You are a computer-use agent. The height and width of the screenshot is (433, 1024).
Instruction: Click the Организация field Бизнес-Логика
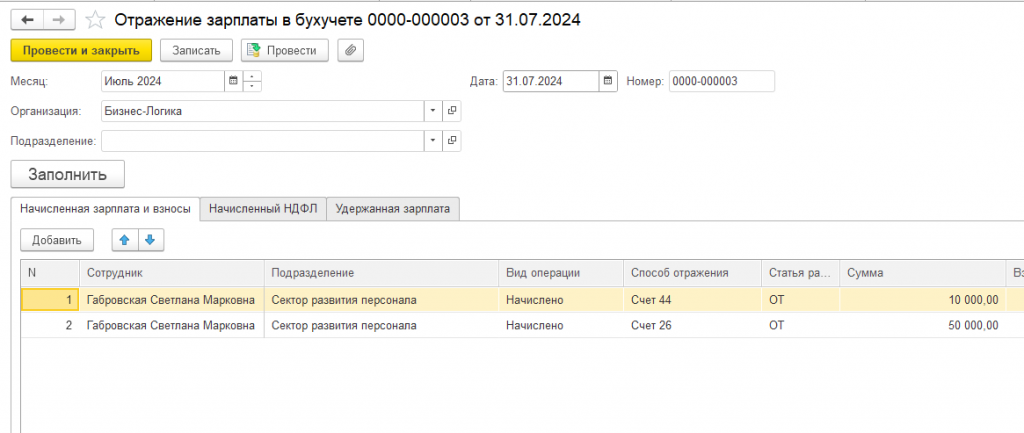[263, 112]
